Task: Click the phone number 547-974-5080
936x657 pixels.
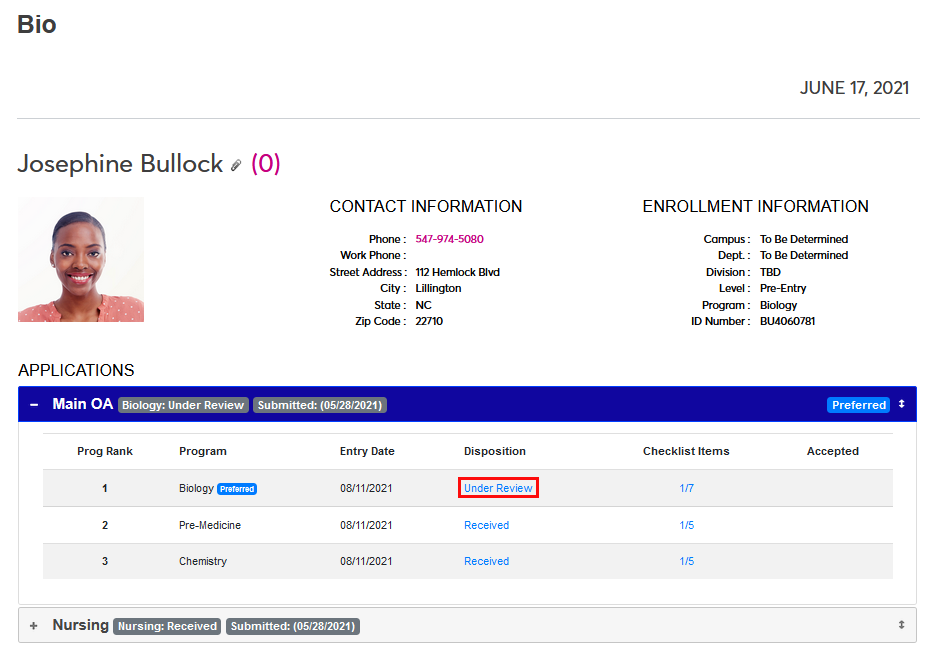Action: coord(449,239)
